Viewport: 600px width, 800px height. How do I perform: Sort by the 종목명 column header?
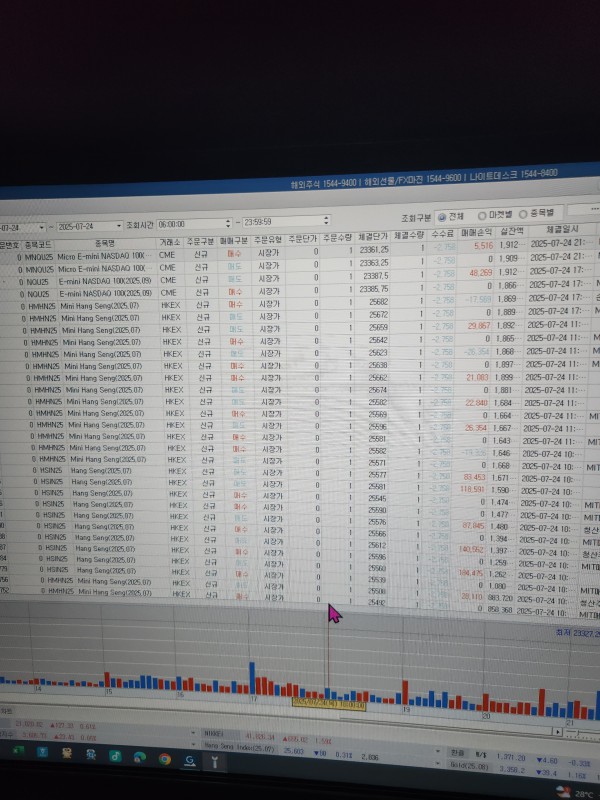pyautogui.click(x=105, y=243)
